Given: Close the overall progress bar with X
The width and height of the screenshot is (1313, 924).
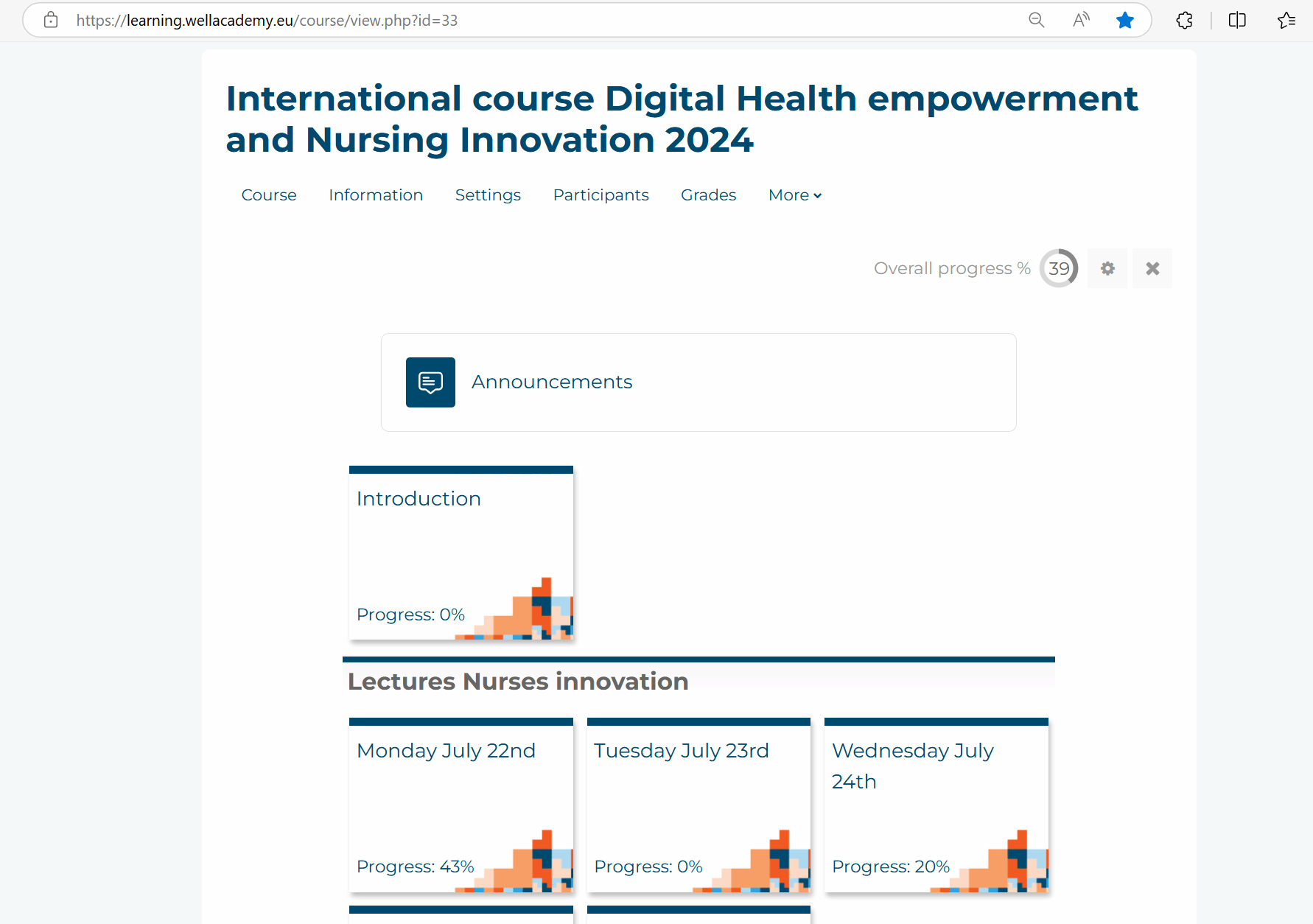Looking at the screenshot, I should [x=1152, y=268].
